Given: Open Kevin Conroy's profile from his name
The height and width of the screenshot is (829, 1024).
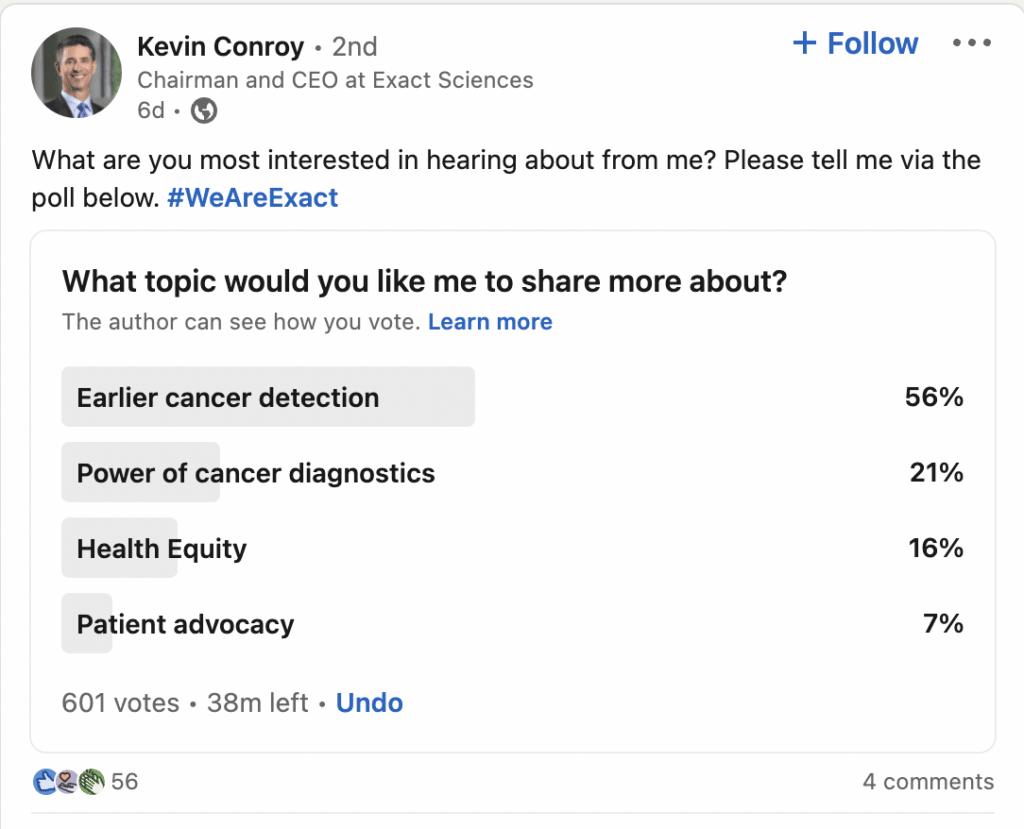Looking at the screenshot, I should [x=221, y=47].
